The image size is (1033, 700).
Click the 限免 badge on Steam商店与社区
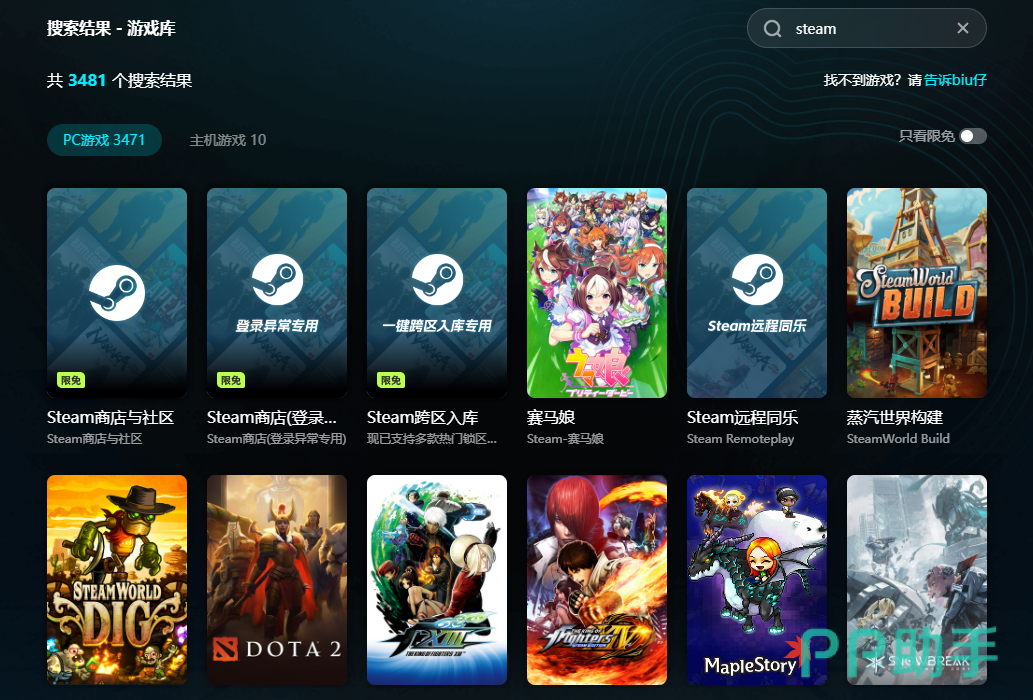(70, 380)
